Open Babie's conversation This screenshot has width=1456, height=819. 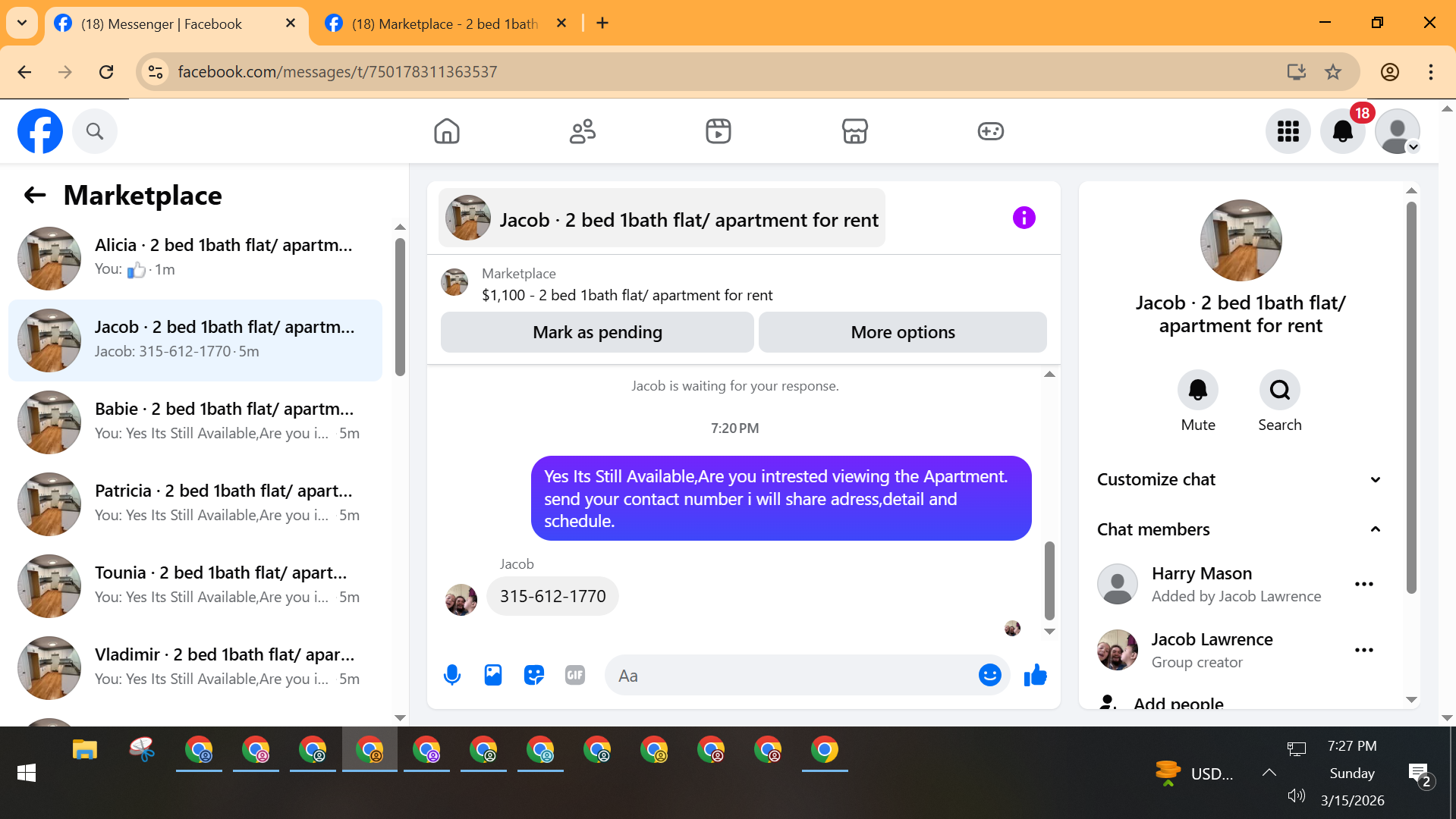coord(196,422)
